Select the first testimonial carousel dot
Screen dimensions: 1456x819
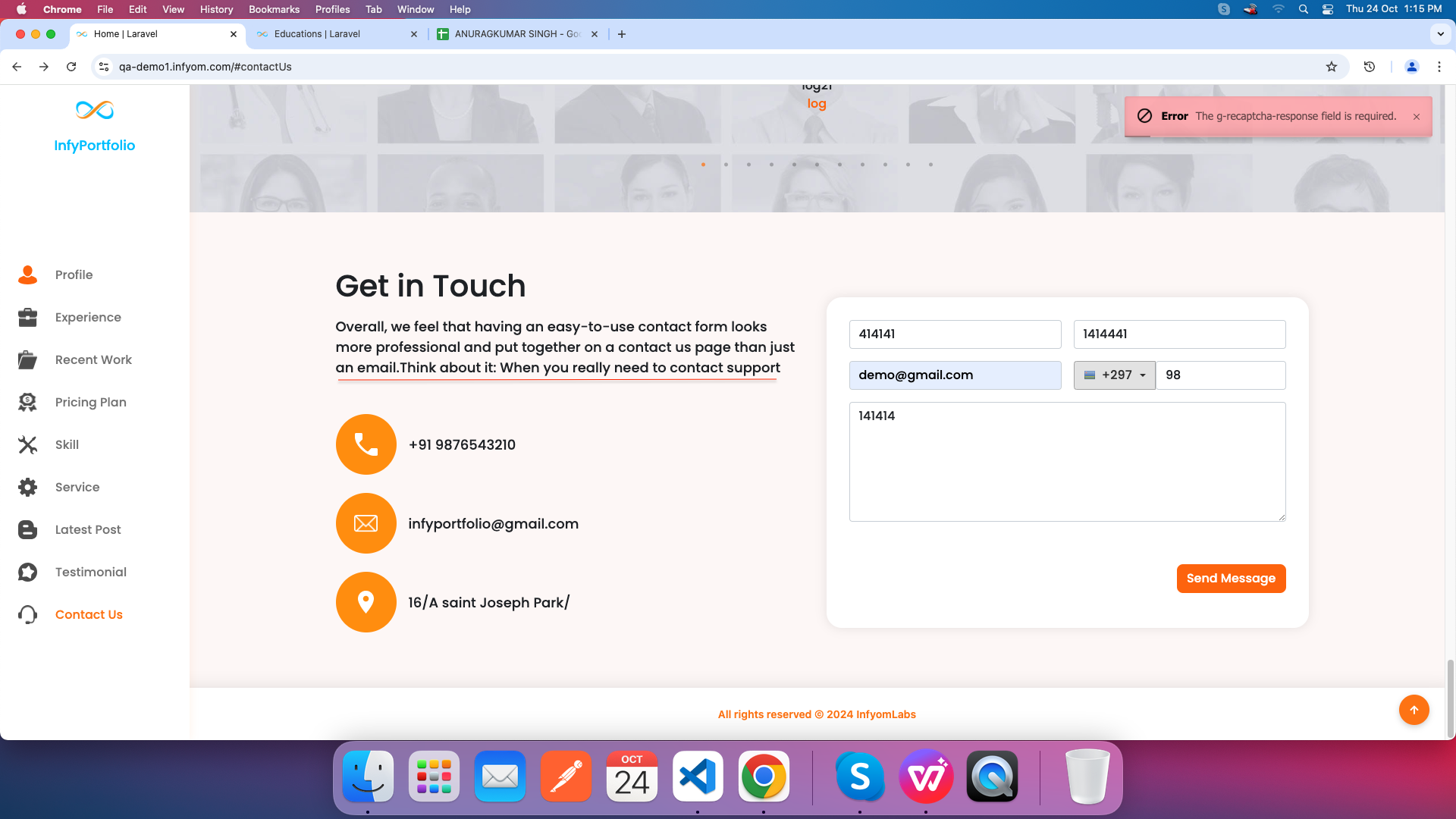[703, 165]
